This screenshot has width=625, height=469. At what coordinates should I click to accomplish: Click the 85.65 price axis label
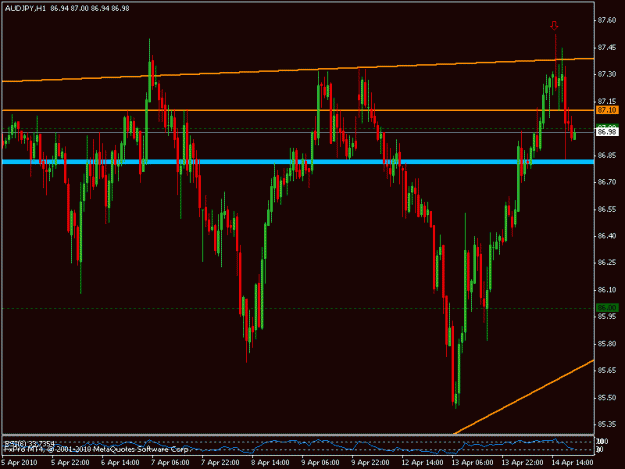click(x=607, y=371)
